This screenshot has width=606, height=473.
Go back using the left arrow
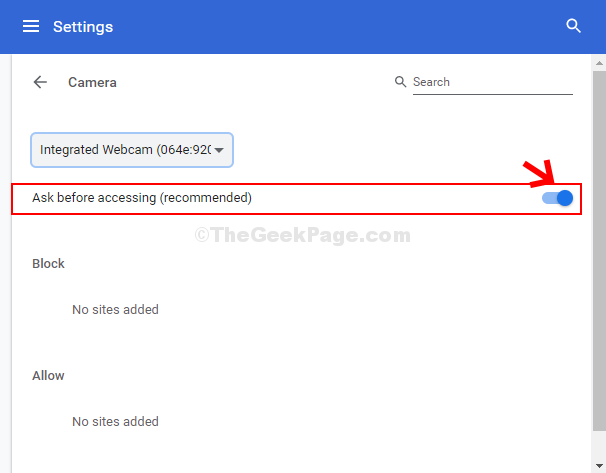coord(40,82)
